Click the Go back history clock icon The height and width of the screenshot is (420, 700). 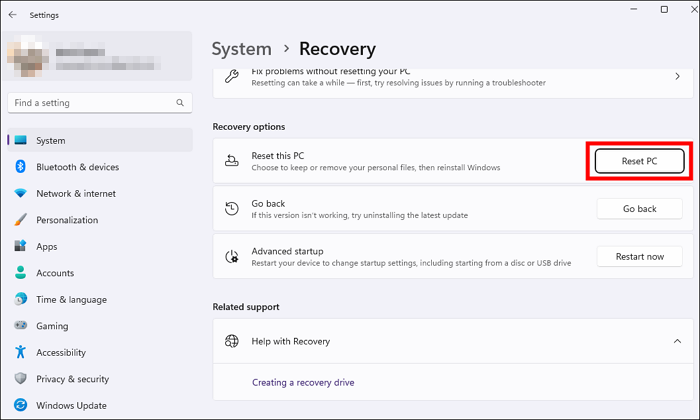[231, 208]
